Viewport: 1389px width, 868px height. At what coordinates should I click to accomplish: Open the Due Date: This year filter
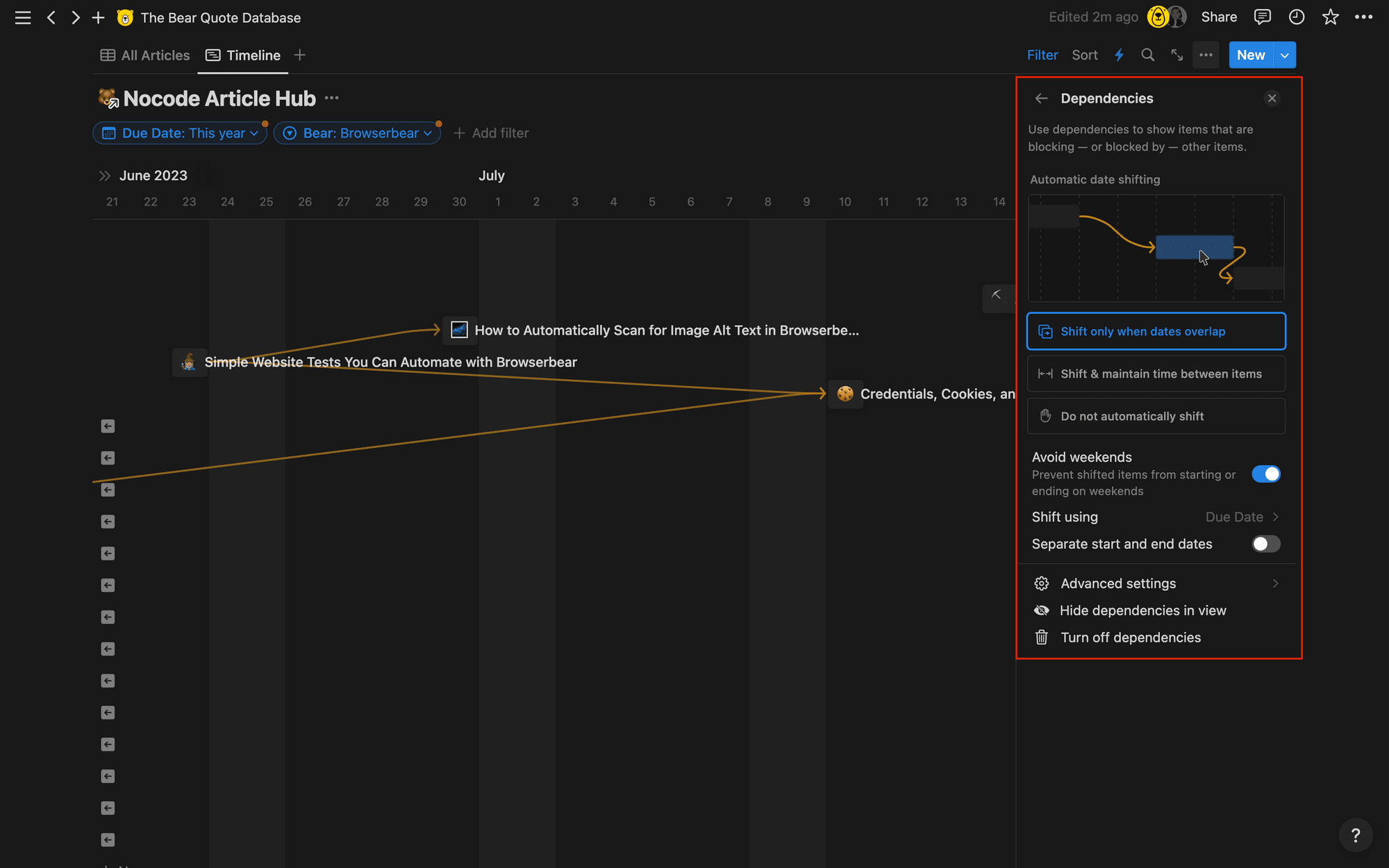click(x=179, y=133)
